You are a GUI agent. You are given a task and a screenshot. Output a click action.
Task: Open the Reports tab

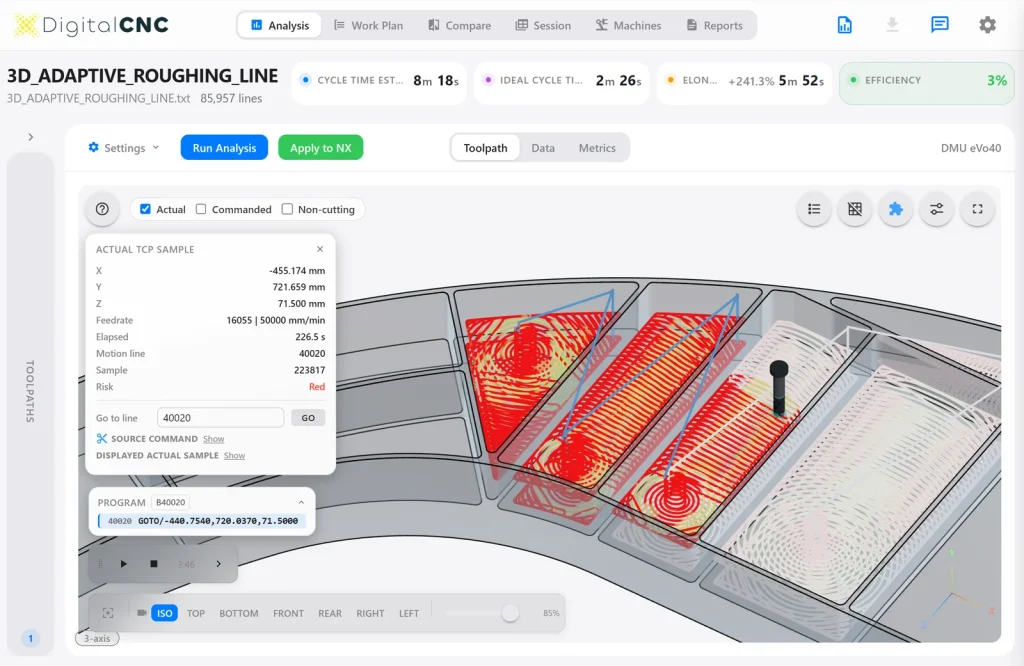[714, 25]
